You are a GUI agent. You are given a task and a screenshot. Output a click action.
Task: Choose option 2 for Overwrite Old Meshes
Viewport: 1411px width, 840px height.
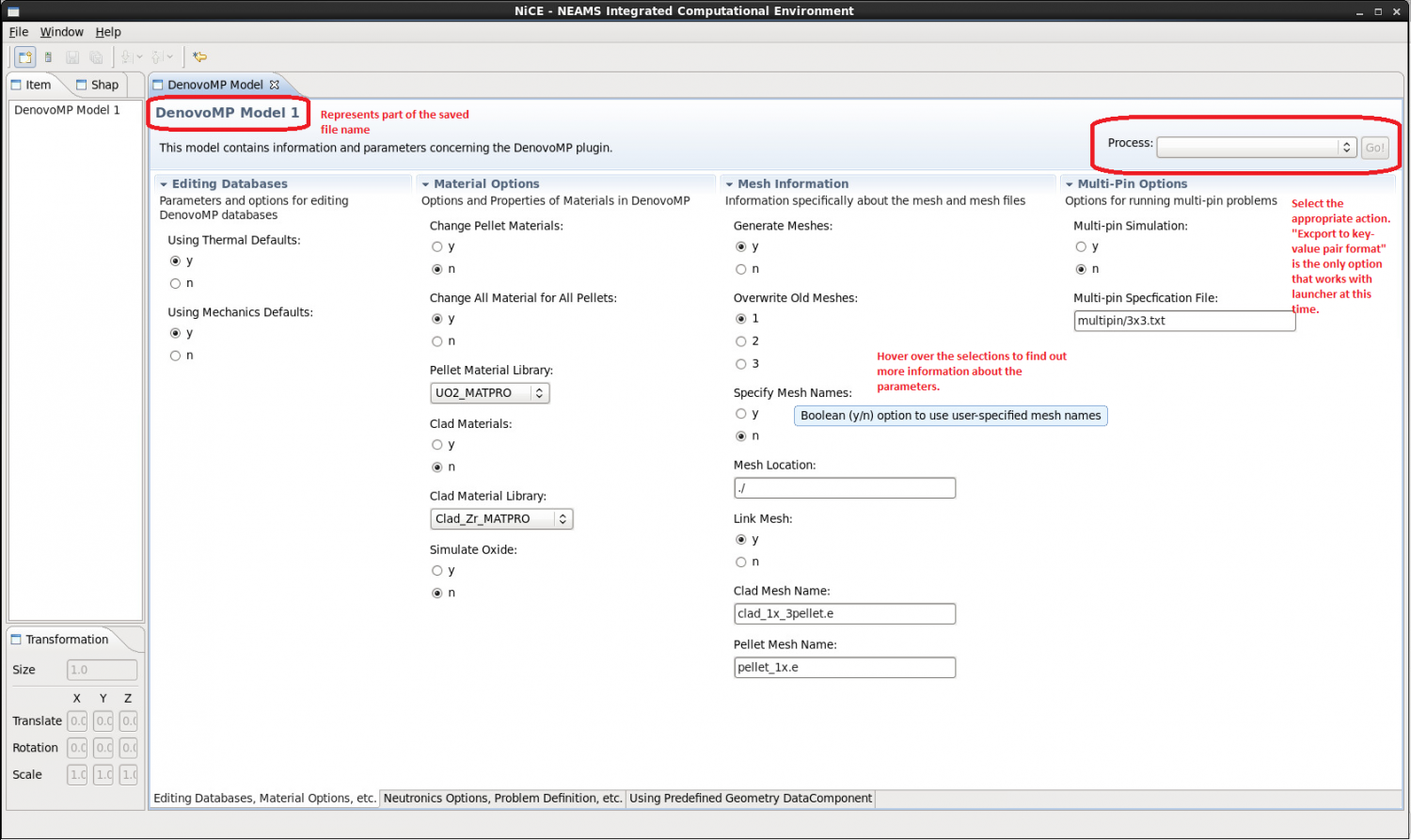pyautogui.click(x=741, y=342)
